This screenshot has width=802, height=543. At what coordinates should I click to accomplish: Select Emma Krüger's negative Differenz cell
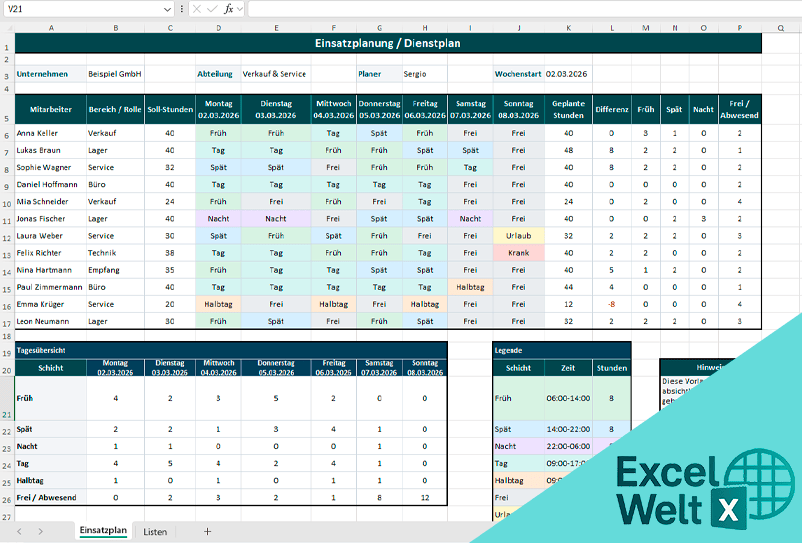(x=610, y=304)
